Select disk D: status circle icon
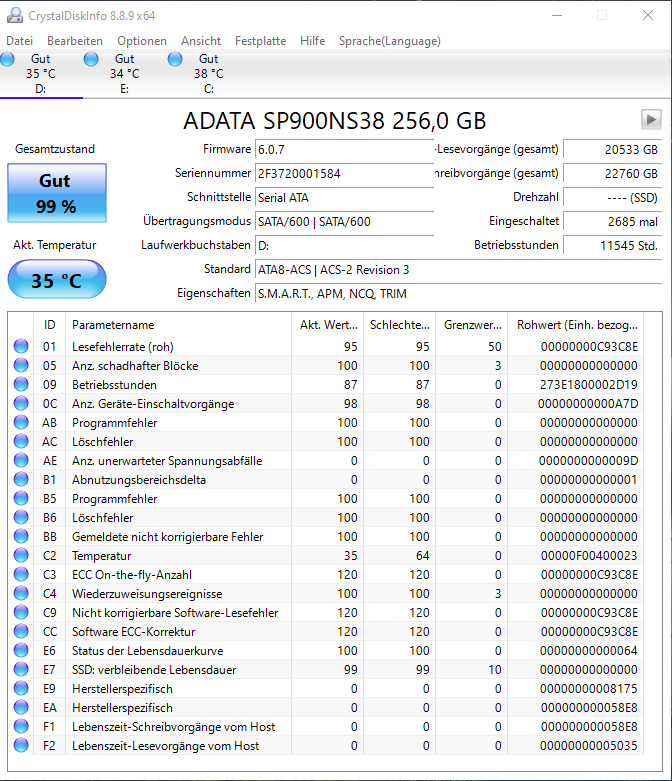The width and height of the screenshot is (672, 781). click(7, 59)
